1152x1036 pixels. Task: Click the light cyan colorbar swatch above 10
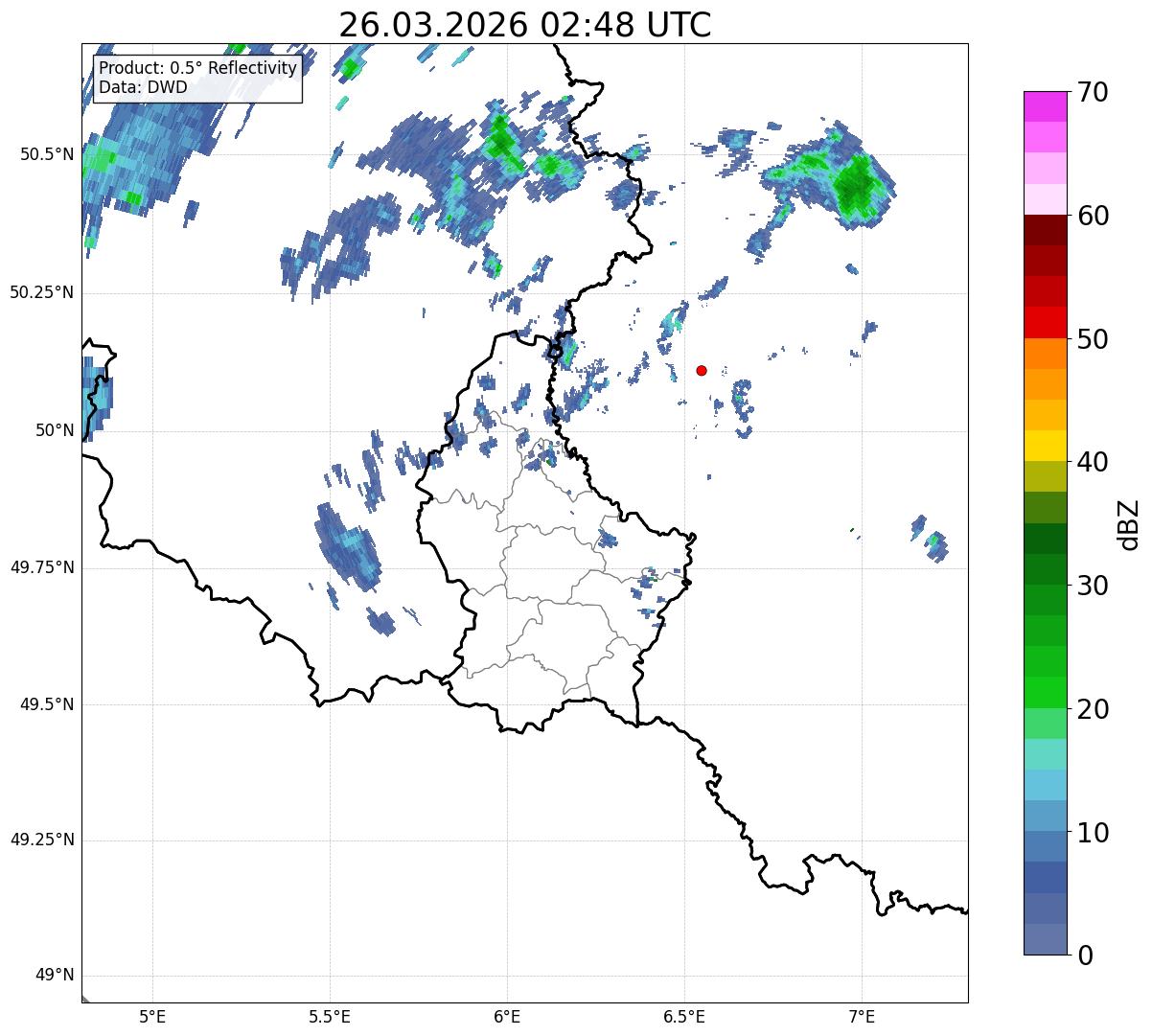click(1045, 785)
